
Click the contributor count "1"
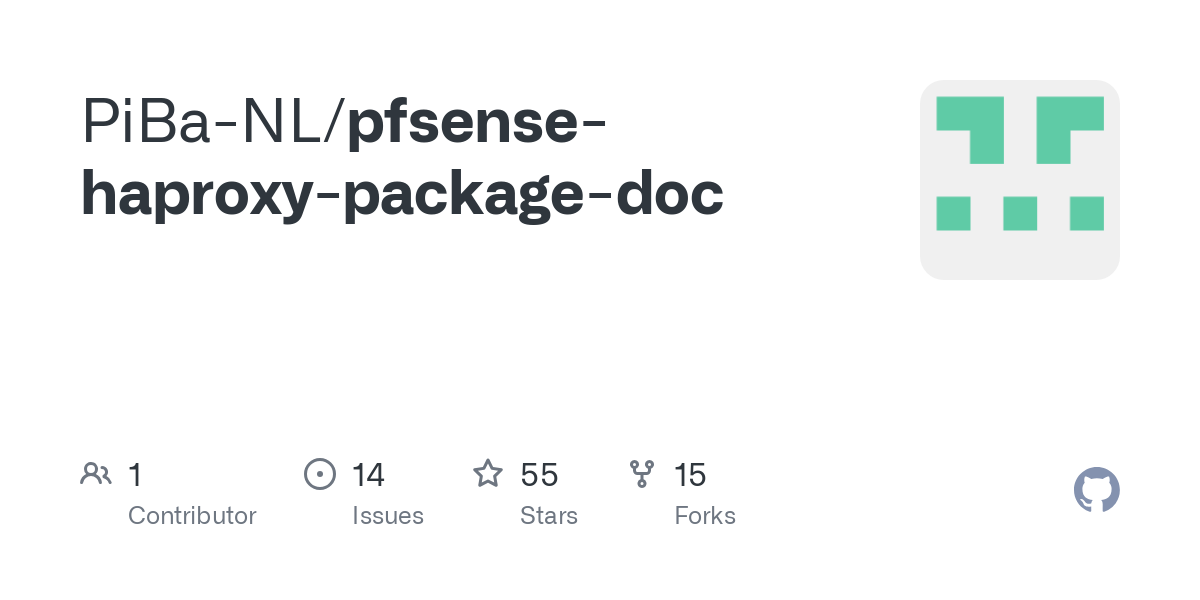click(x=135, y=474)
